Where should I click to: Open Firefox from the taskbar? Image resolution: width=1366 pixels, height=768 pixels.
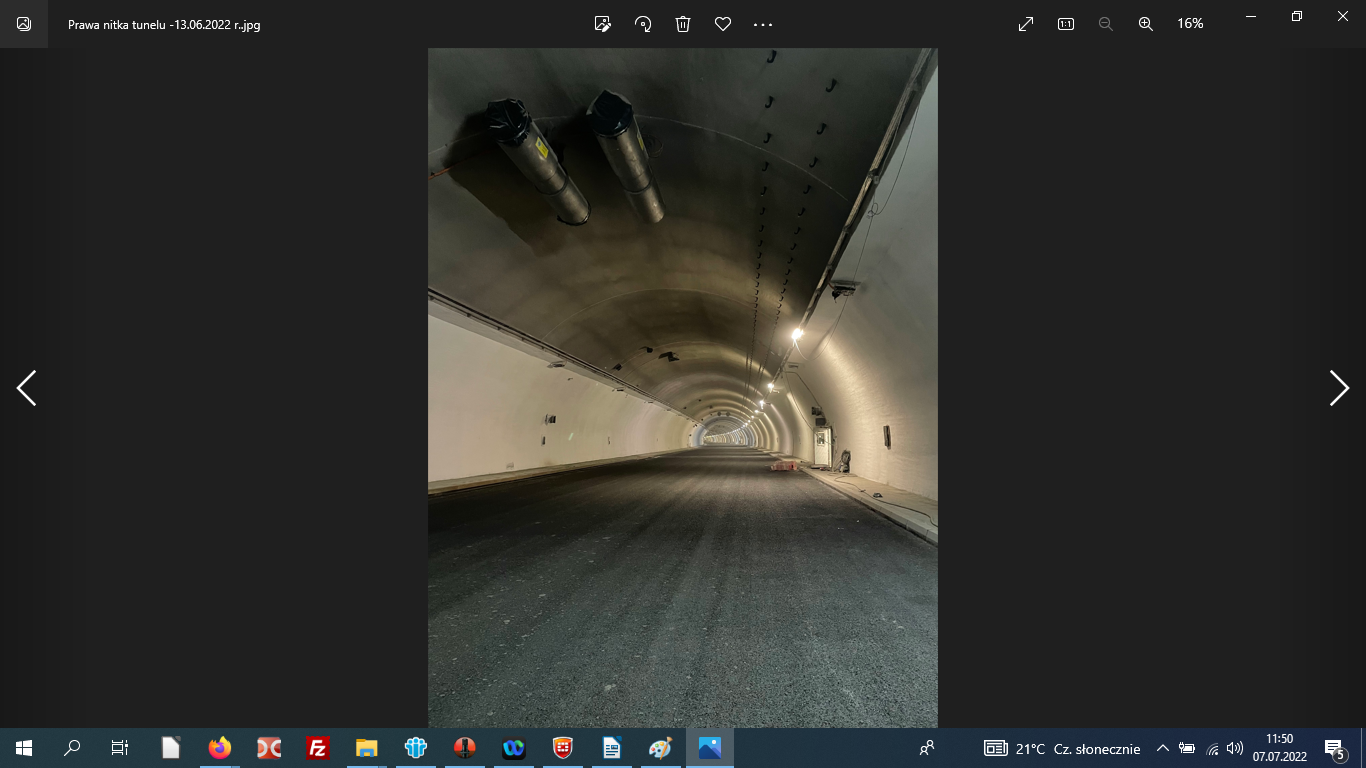click(219, 748)
